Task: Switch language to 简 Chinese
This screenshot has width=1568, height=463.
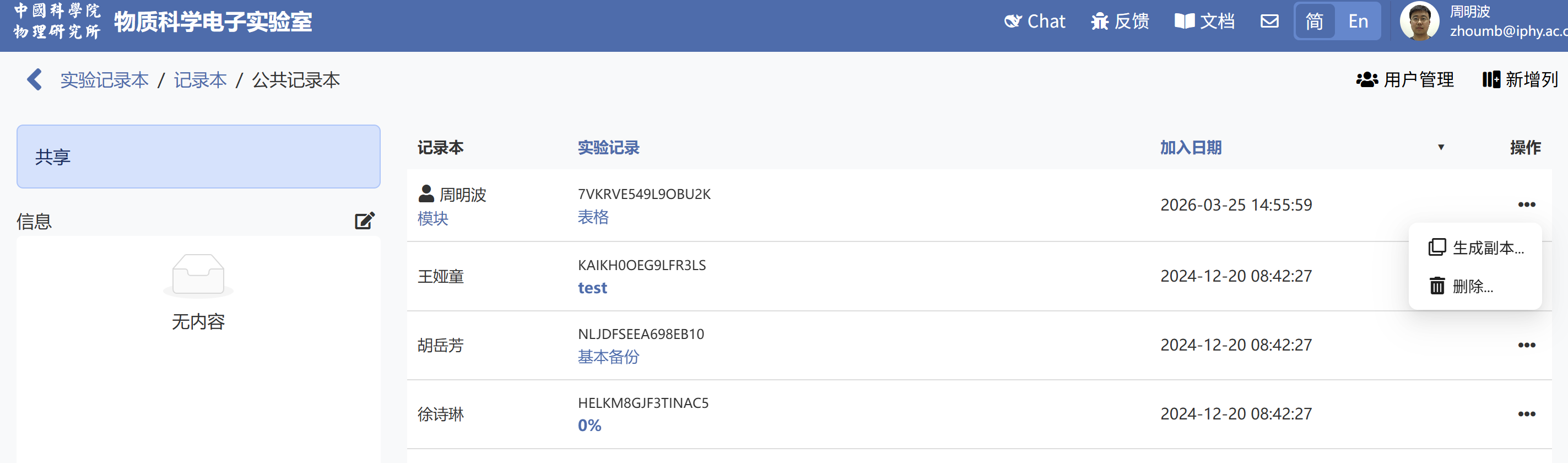Action: [1315, 21]
